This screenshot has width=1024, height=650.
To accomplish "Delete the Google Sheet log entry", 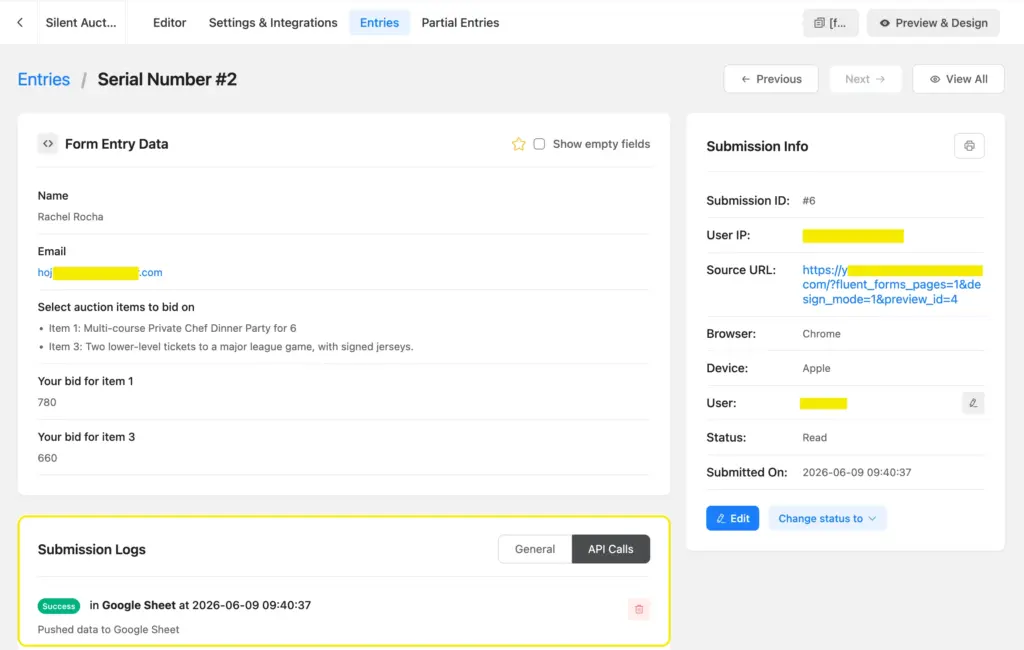I will click(639, 609).
